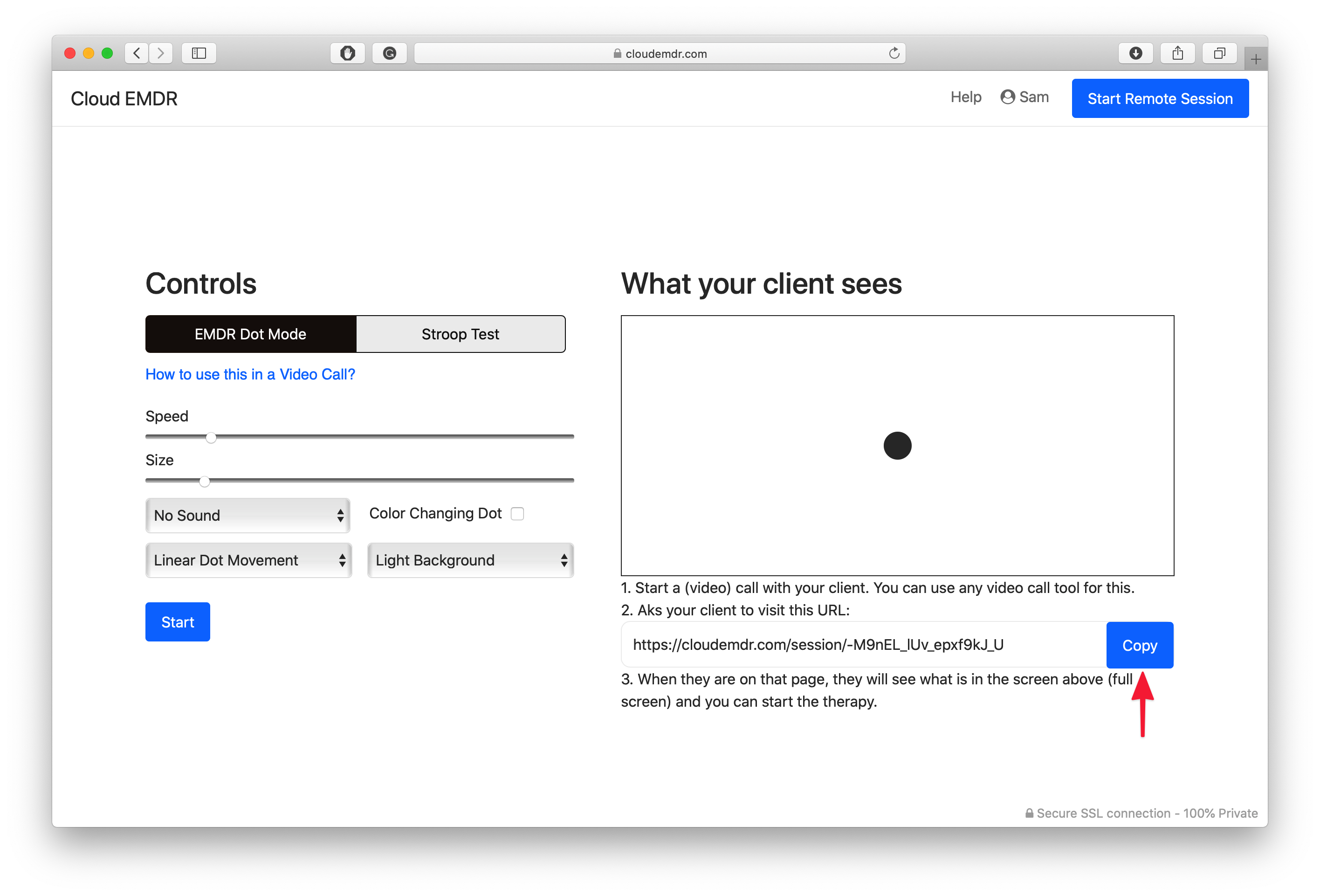Open the No Sound dropdown

tap(248, 515)
